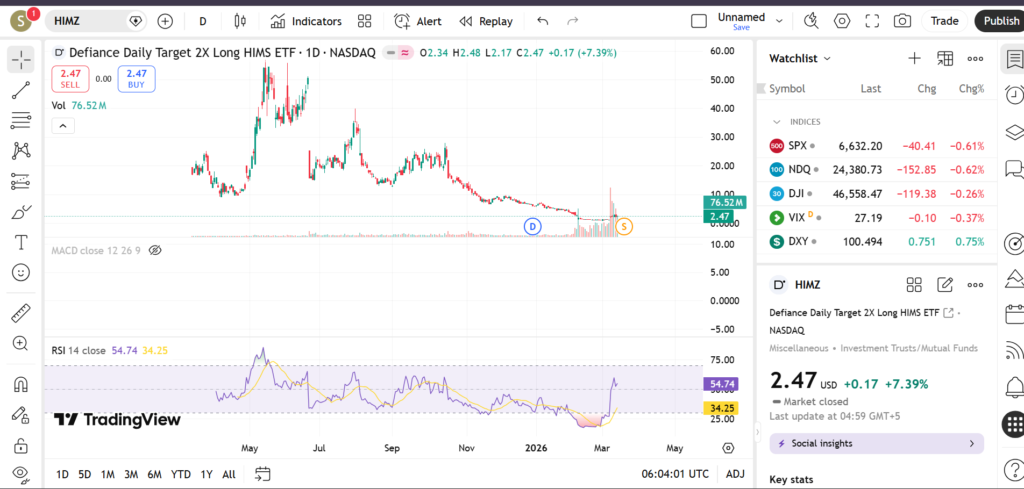Image resolution: width=1024 pixels, height=489 pixels.
Task: Collapse the INDICES section in watchlist
Action: tap(776, 122)
